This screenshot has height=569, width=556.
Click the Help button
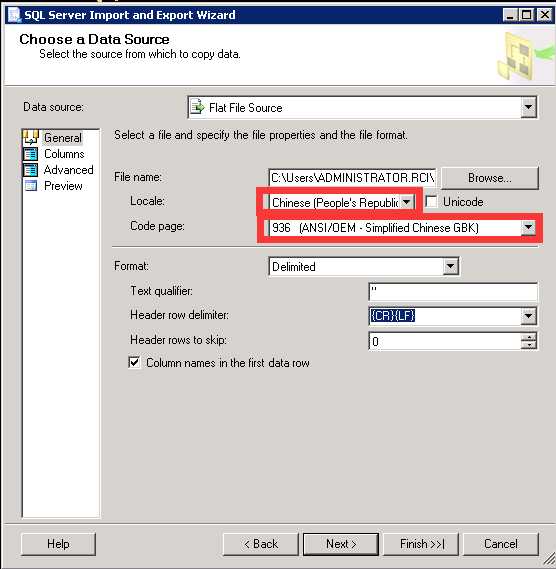click(x=58, y=544)
